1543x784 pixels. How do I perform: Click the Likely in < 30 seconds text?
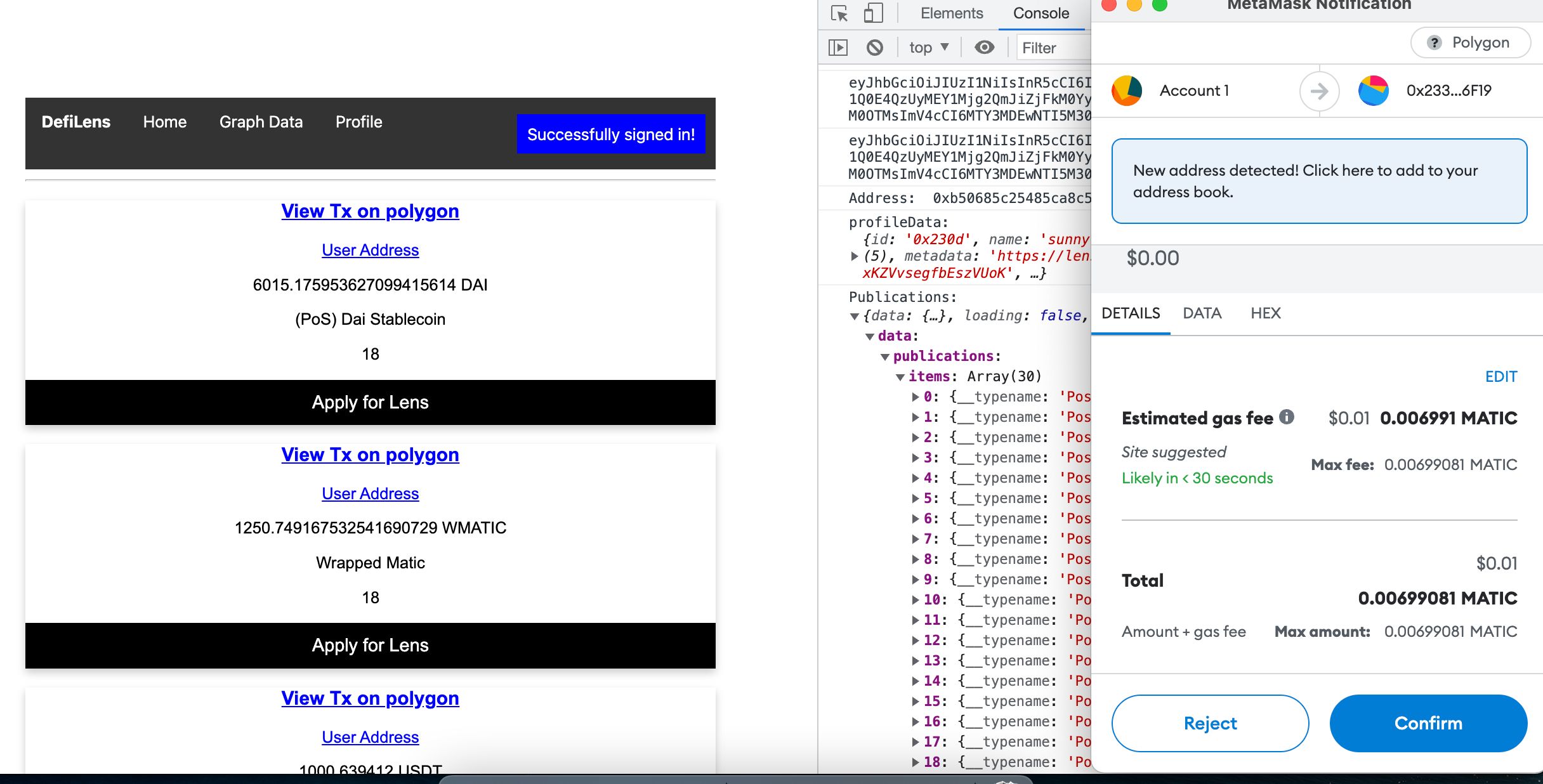click(x=1197, y=478)
